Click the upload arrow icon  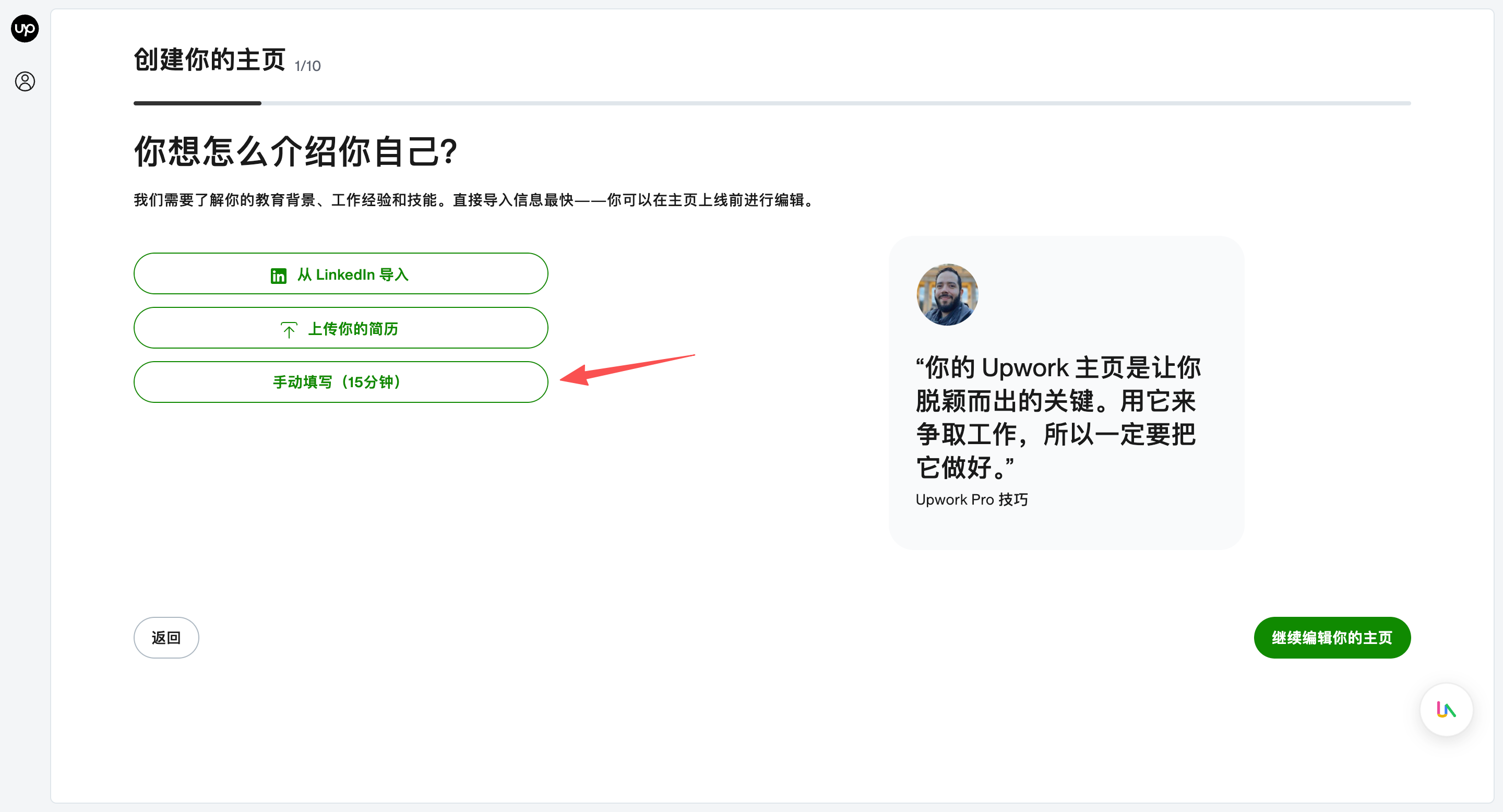[x=289, y=330]
